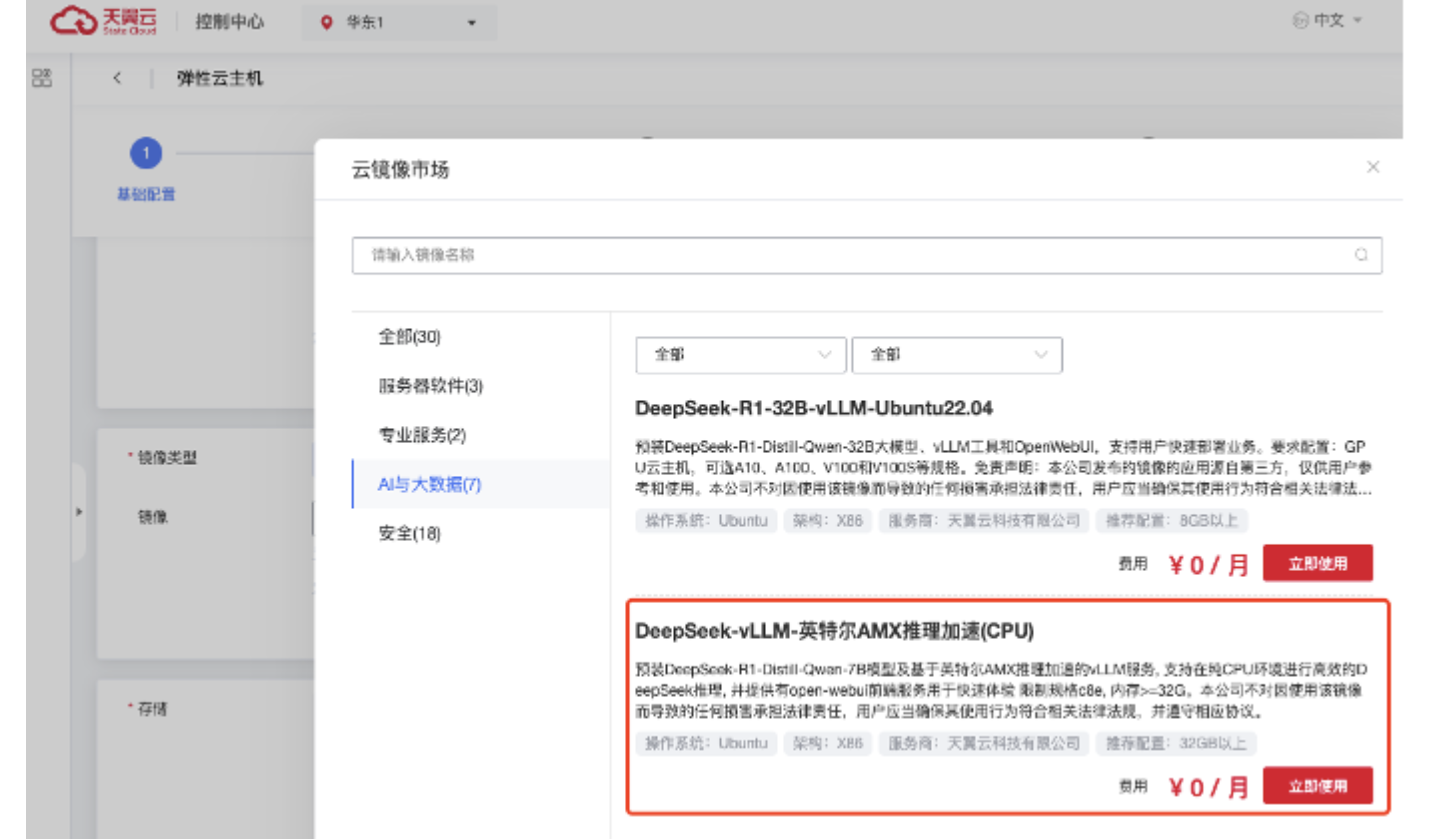Click the back arrow beside 弹性云主机

[117, 79]
